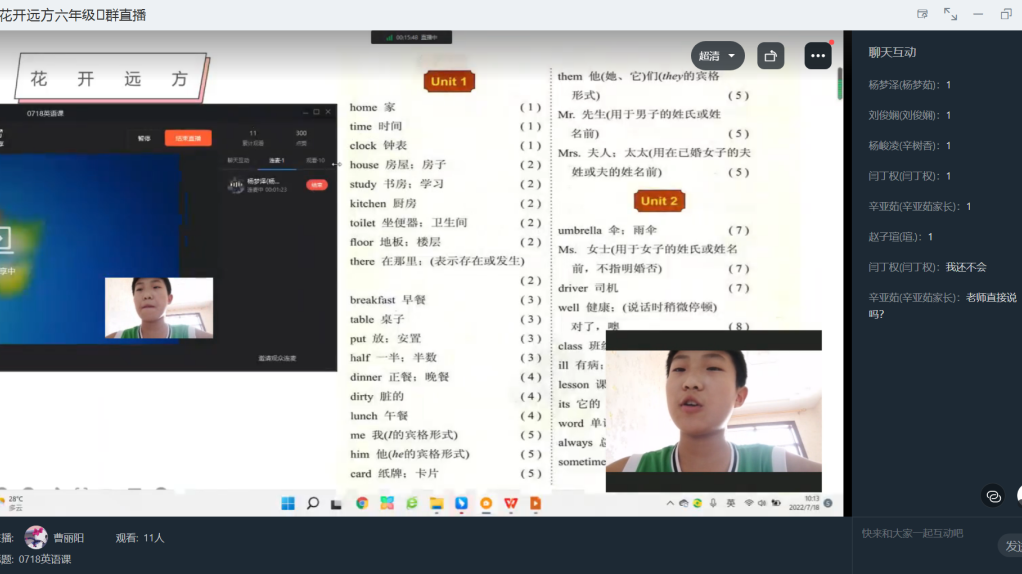Expand the system tray hidden icons chevron
The image size is (1022, 574).
(670, 503)
